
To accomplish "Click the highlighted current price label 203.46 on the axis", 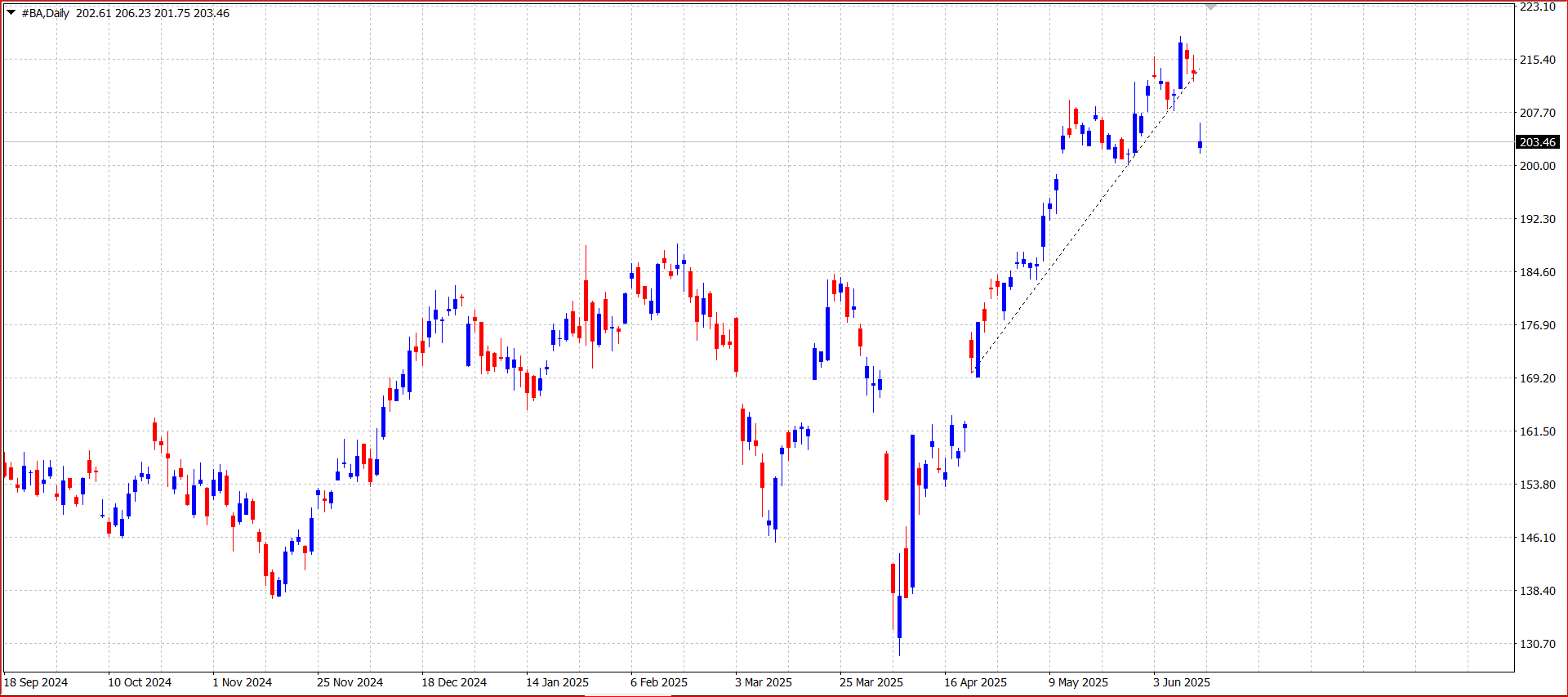I will (1538, 142).
